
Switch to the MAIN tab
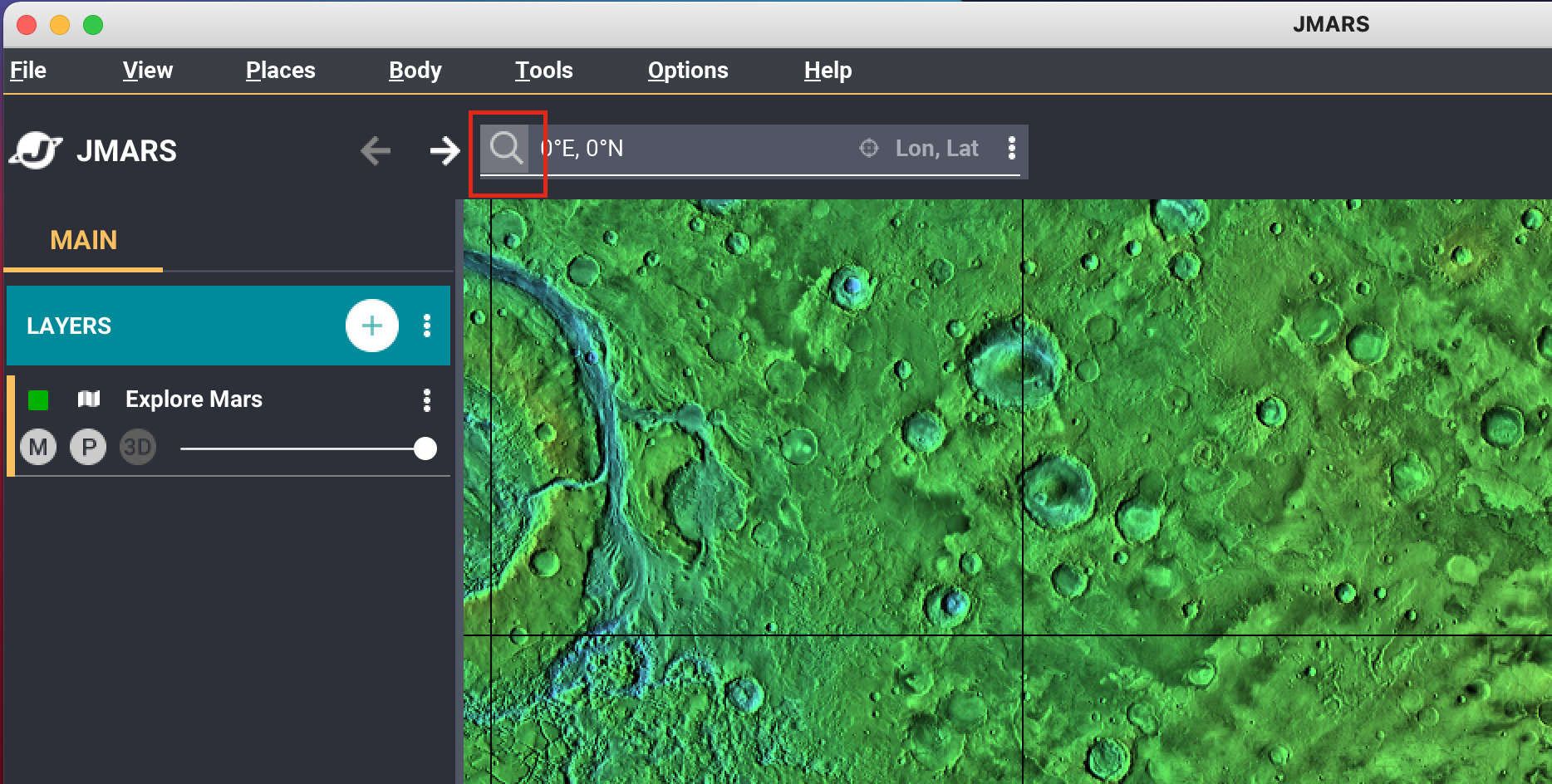tap(84, 240)
